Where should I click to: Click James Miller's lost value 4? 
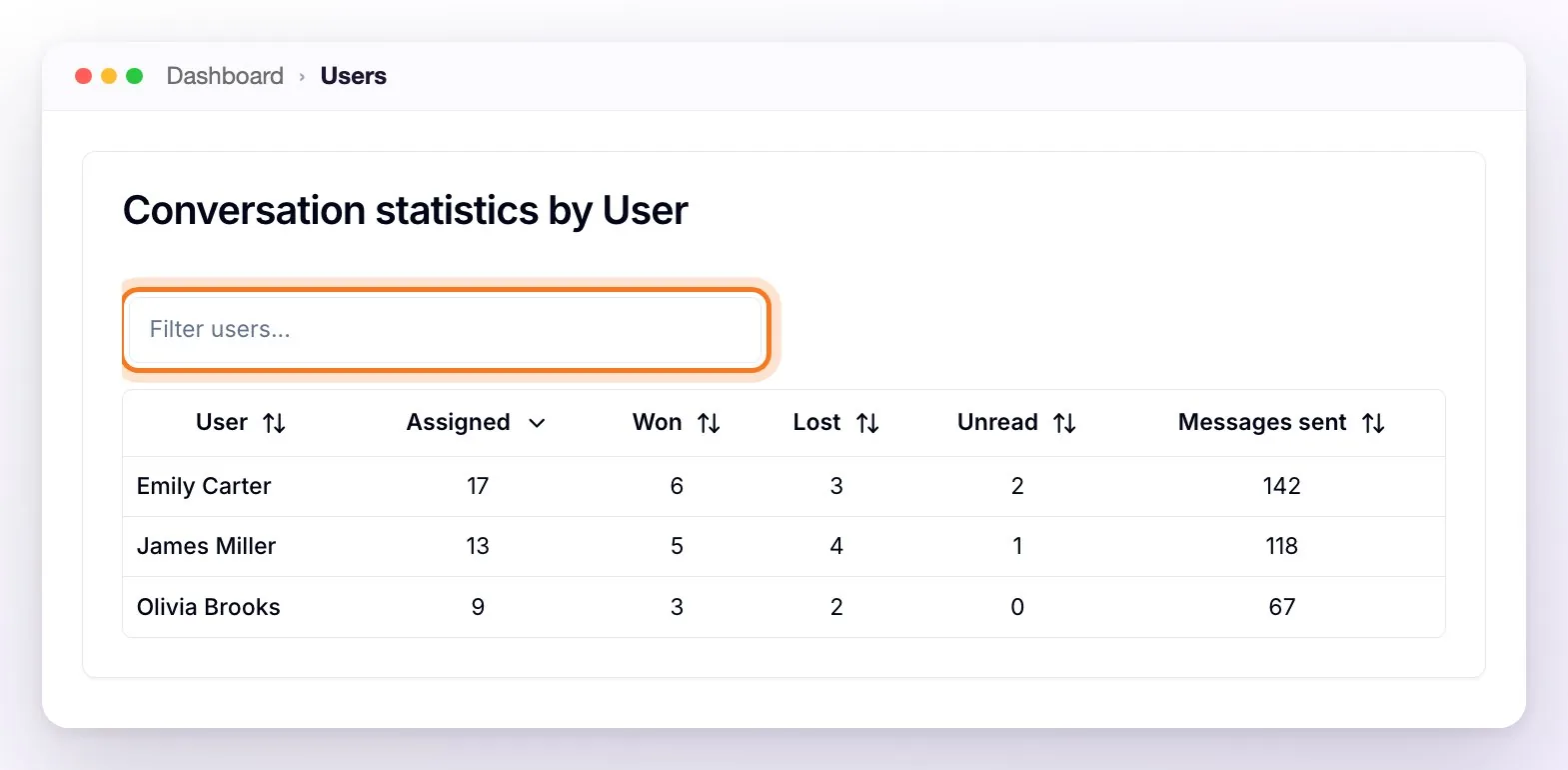(836, 546)
